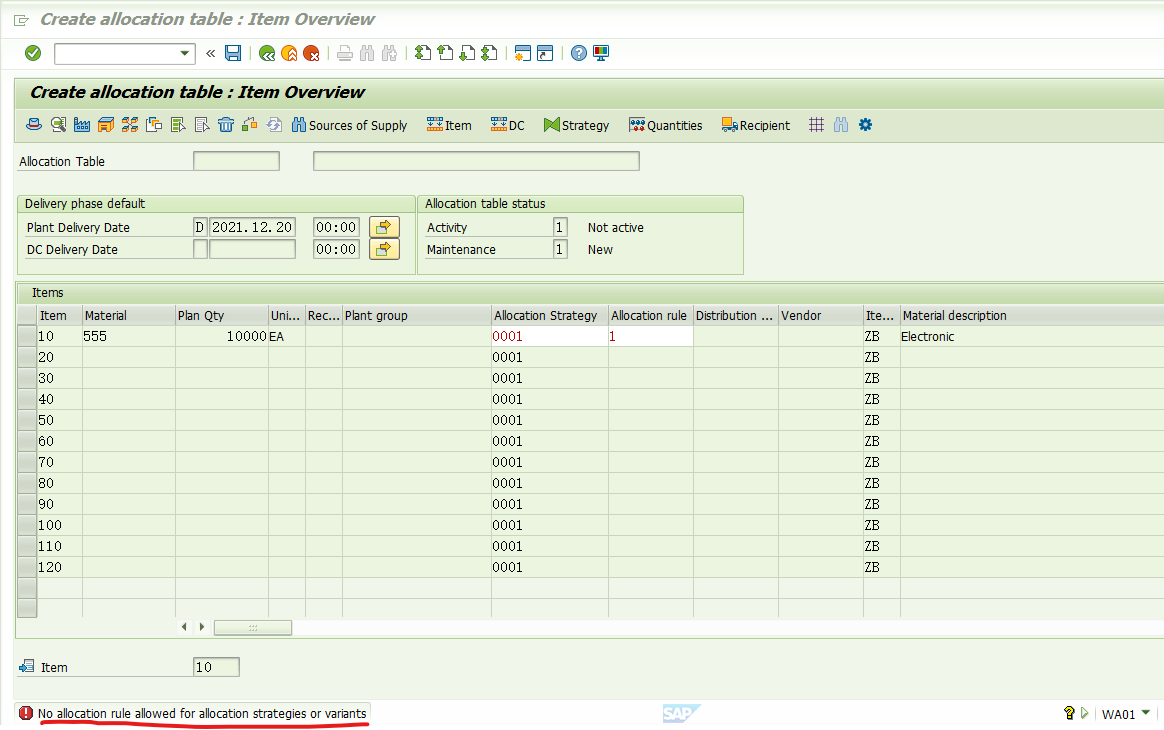Click the green select-all list icon
This screenshot has height=730, width=1164.
click(178, 125)
